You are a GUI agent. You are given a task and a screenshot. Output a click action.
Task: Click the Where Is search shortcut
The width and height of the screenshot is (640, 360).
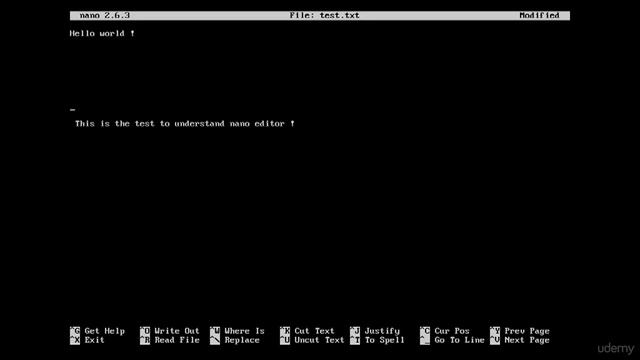click(237, 331)
